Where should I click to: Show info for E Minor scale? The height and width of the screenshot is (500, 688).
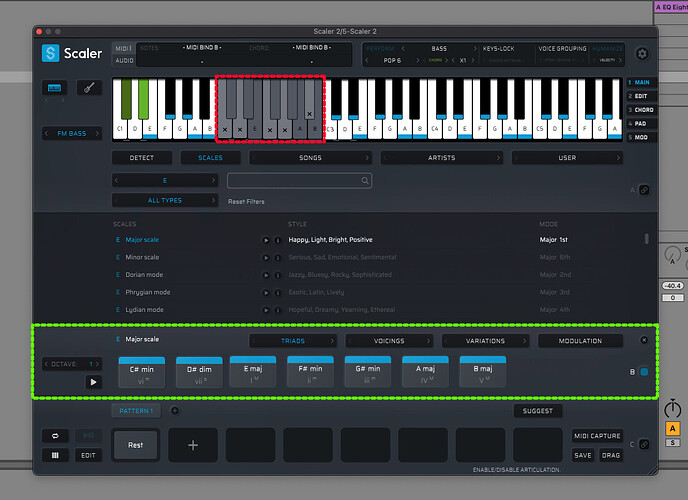pyautogui.click(x=277, y=257)
